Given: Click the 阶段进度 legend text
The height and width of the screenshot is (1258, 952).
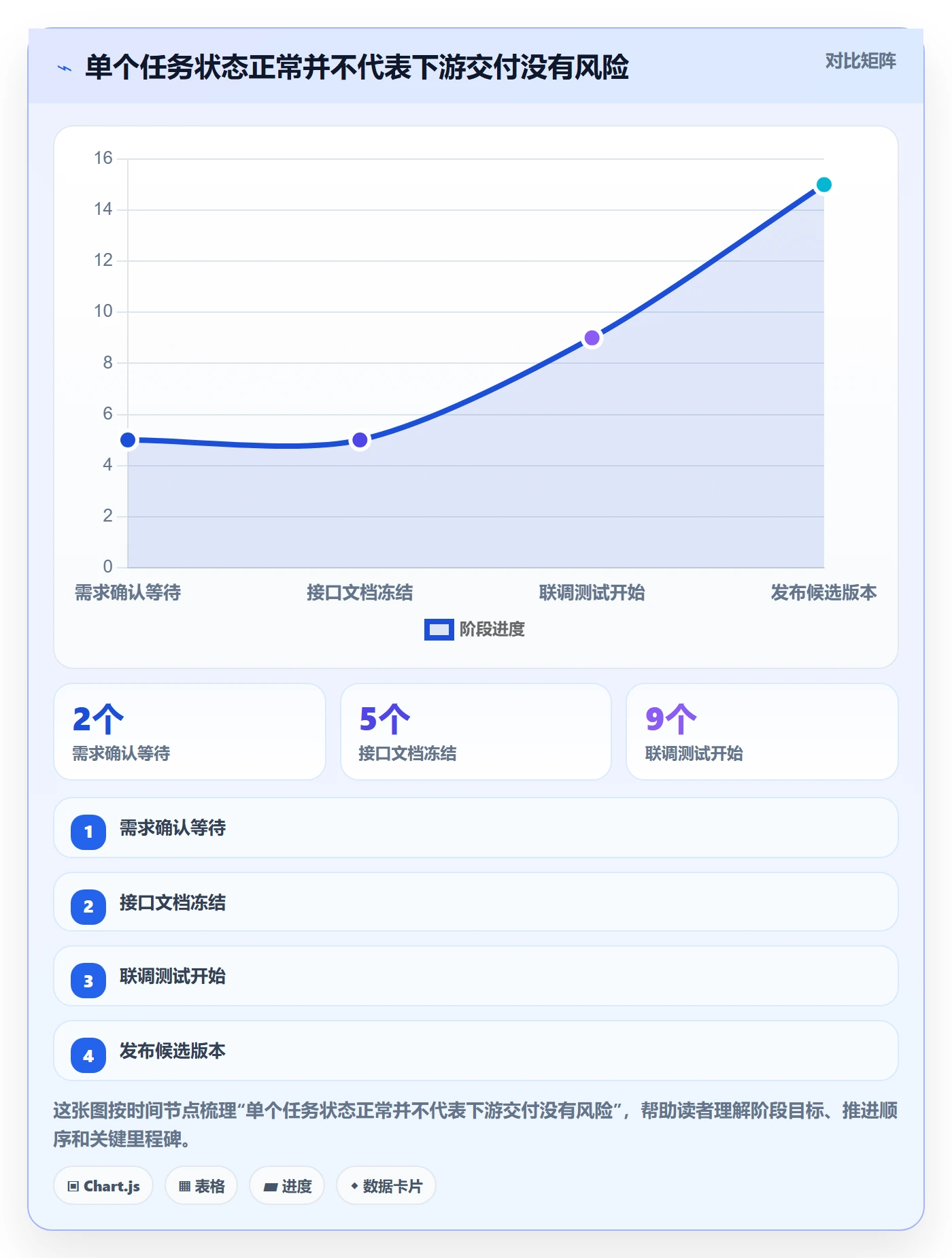Looking at the screenshot, I should 492,630.
